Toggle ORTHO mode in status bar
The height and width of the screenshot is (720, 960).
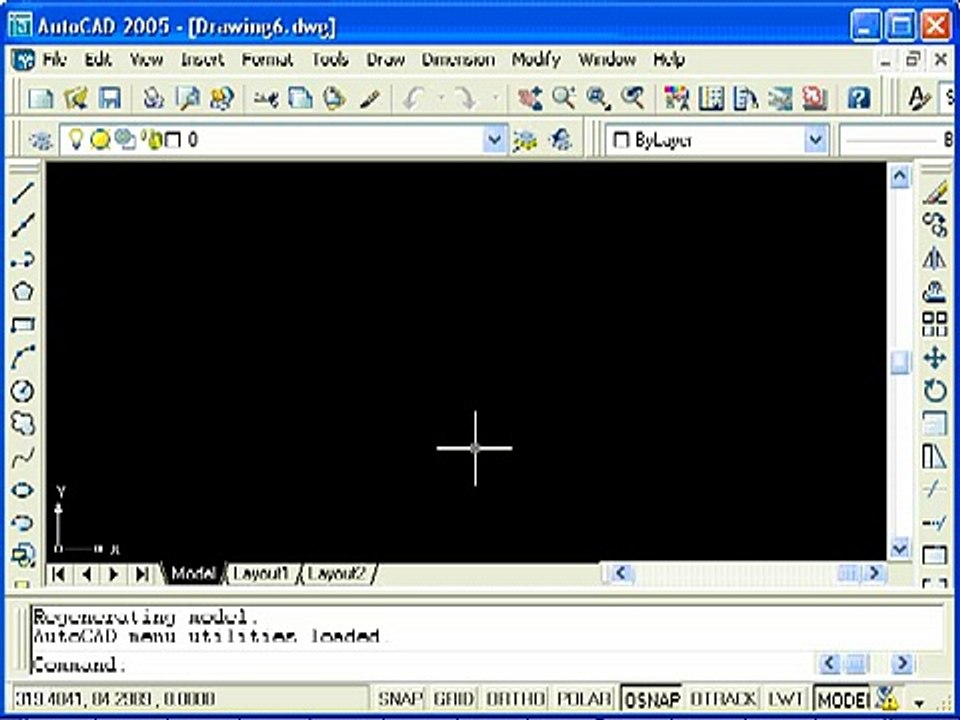515,699
